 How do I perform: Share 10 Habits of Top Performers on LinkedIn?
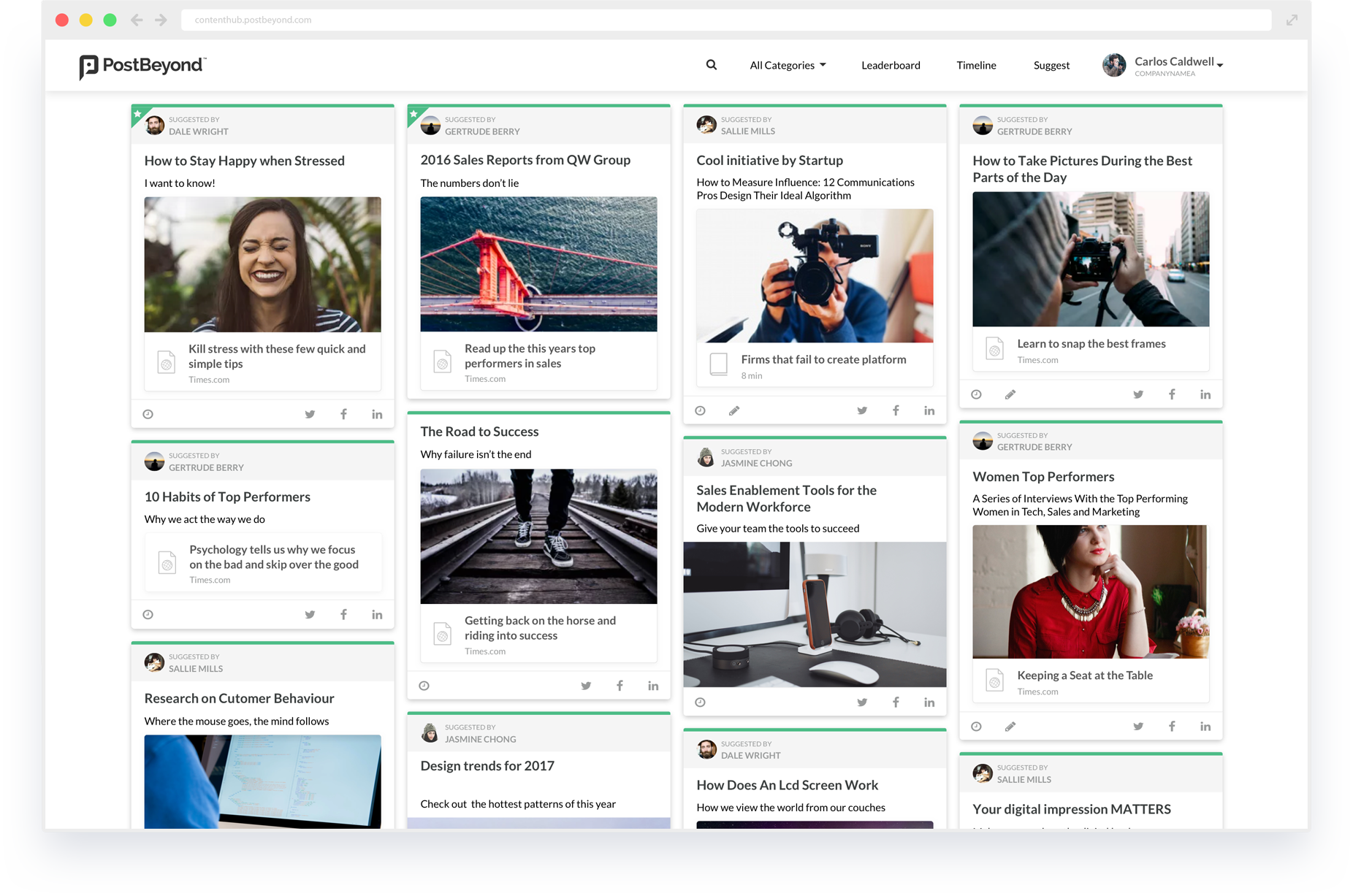377,614
